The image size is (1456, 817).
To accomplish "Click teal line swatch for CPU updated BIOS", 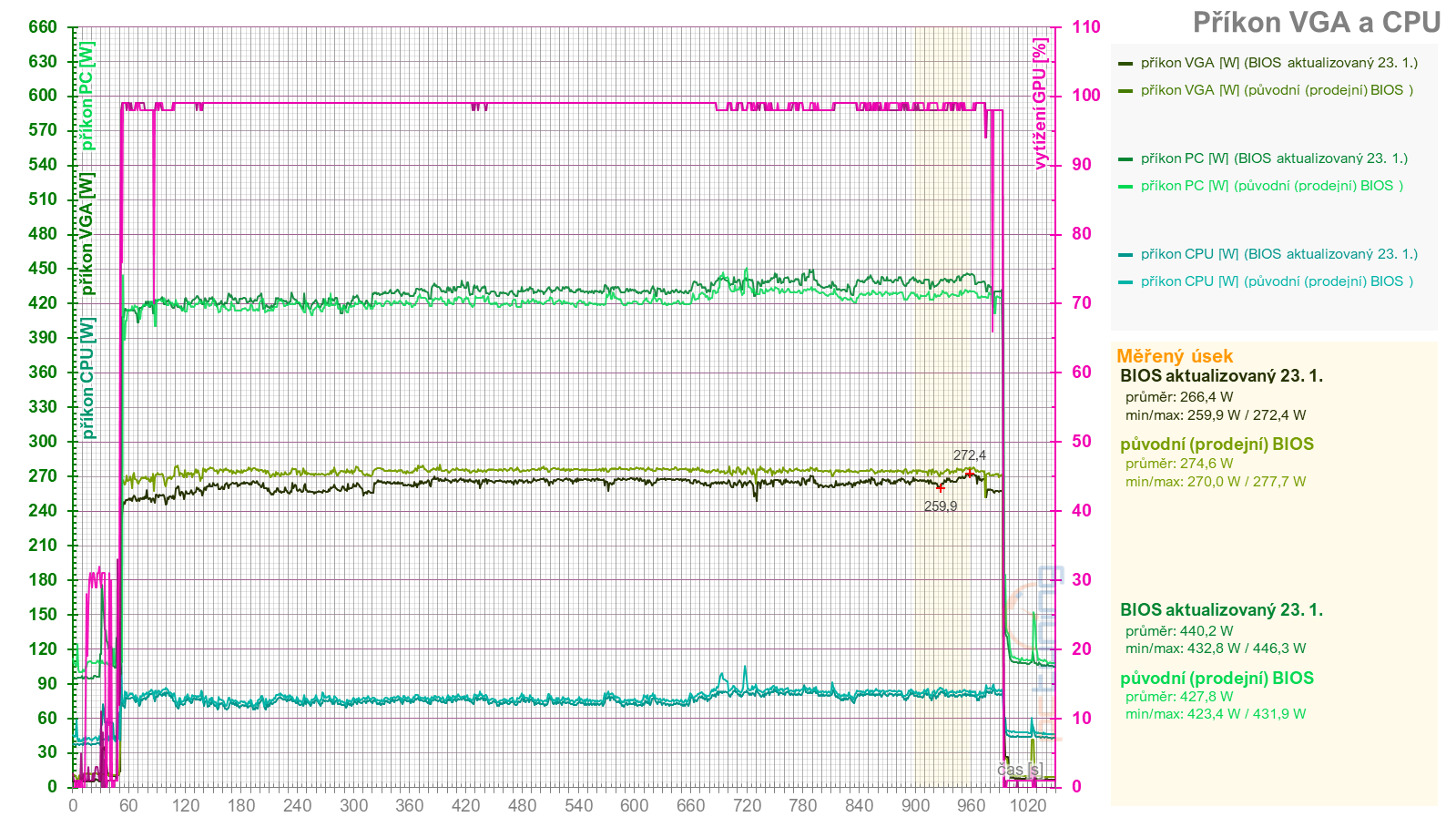I will [x=1125, y=255].
